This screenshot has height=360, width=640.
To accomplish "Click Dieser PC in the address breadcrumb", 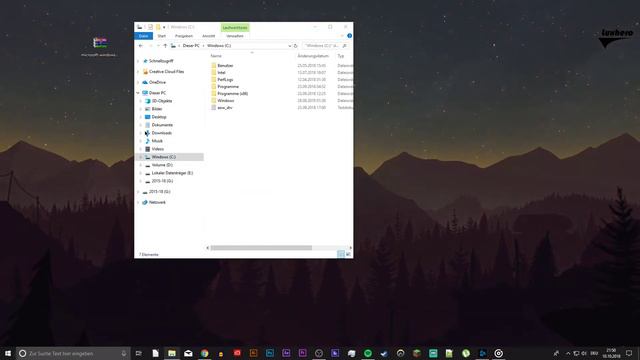I will point(191,46).
